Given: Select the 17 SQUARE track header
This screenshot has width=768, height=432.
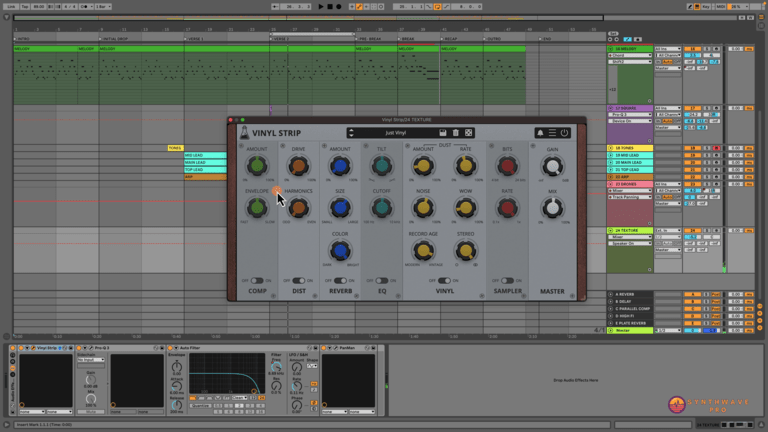Looking at the screenshot, I should point(630,108).
